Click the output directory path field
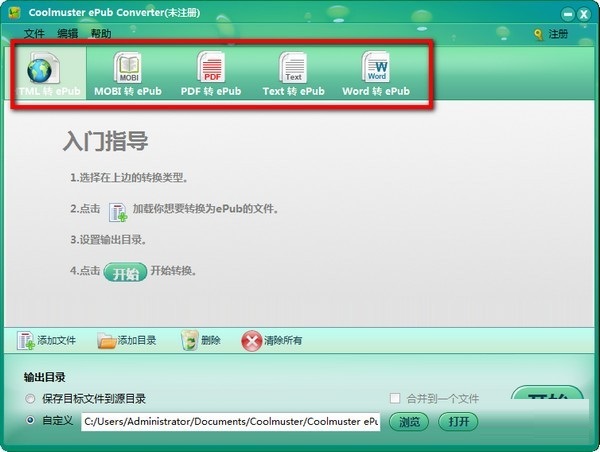This screenshot has width=600, height=452. (x=231, y=421)
